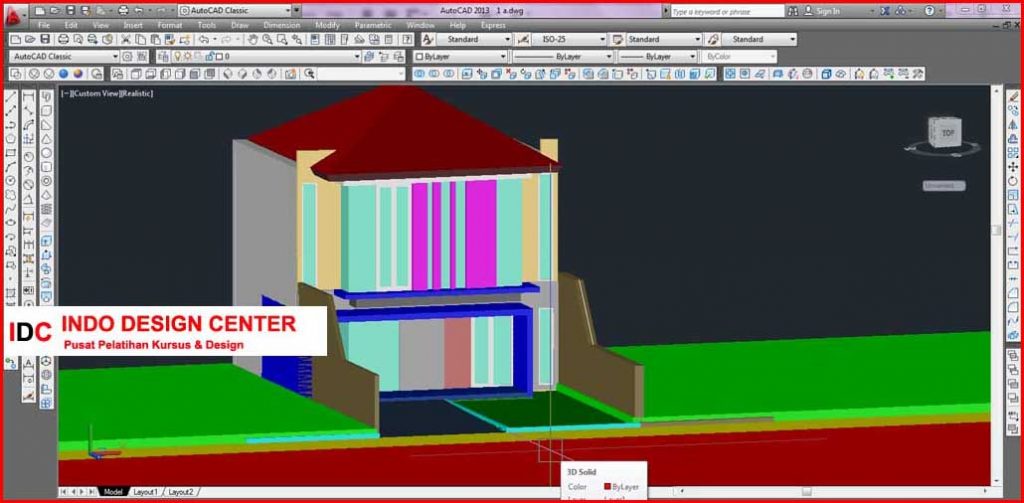This screenshot has height=503, width=1024.
Task: Click the Custom View viewport label
Action: click(x=96, y=93)
